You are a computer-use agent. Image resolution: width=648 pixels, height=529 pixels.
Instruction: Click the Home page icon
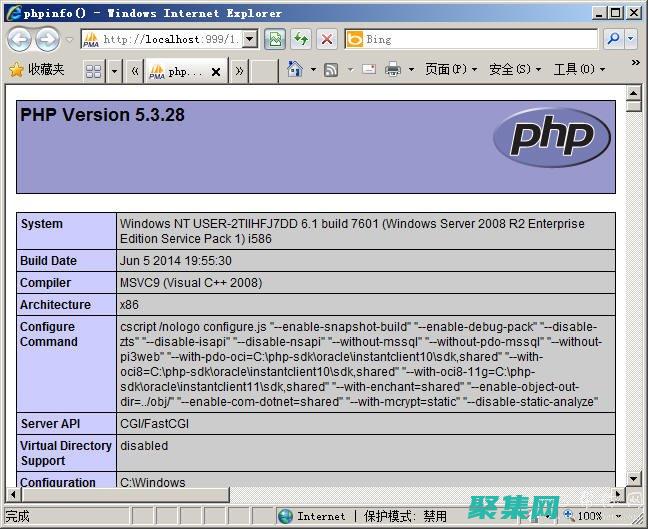pyautogui.click(x=295, y=69)
